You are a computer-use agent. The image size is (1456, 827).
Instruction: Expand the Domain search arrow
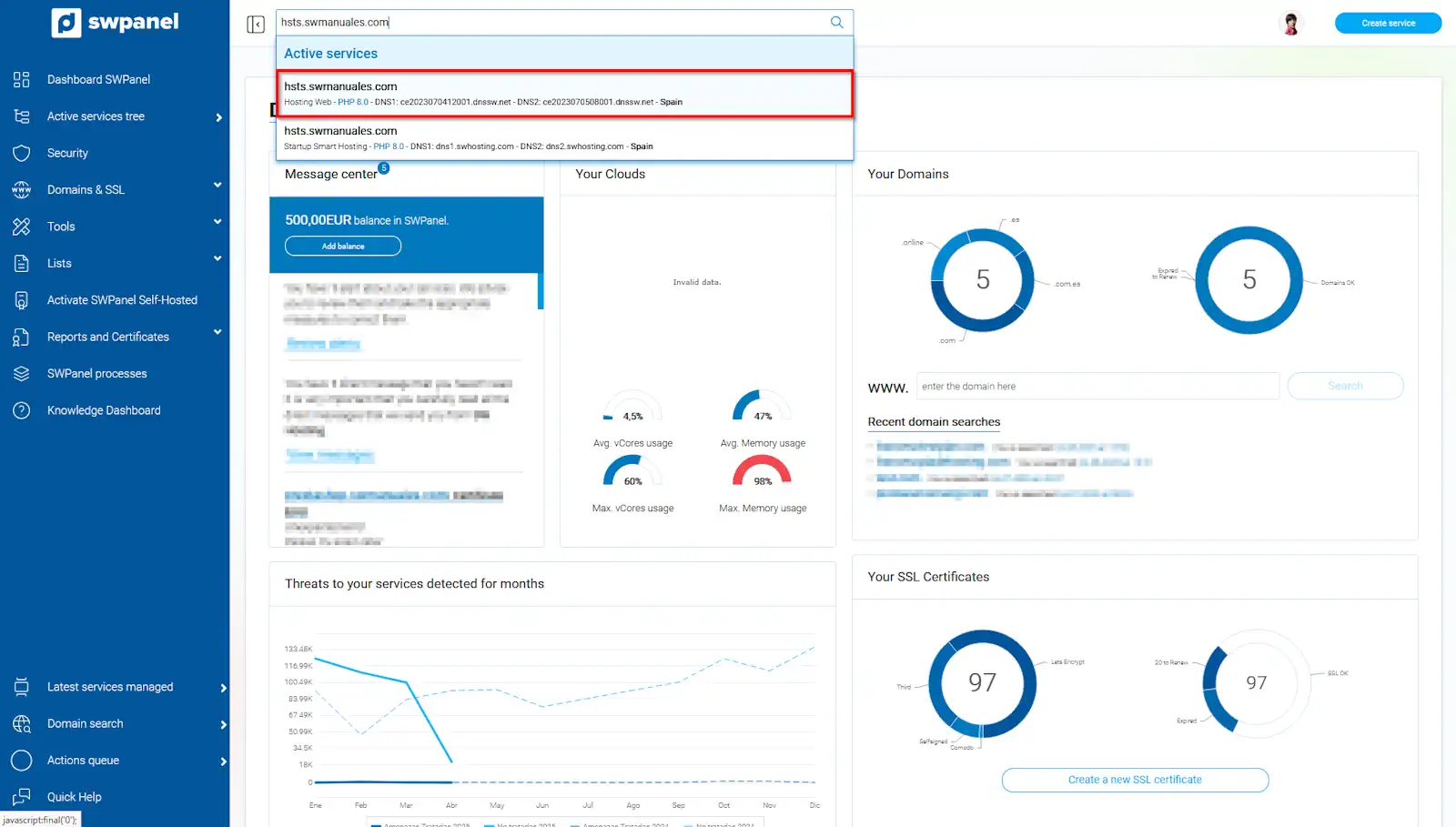pyautogui.click(x=223, y=725)
